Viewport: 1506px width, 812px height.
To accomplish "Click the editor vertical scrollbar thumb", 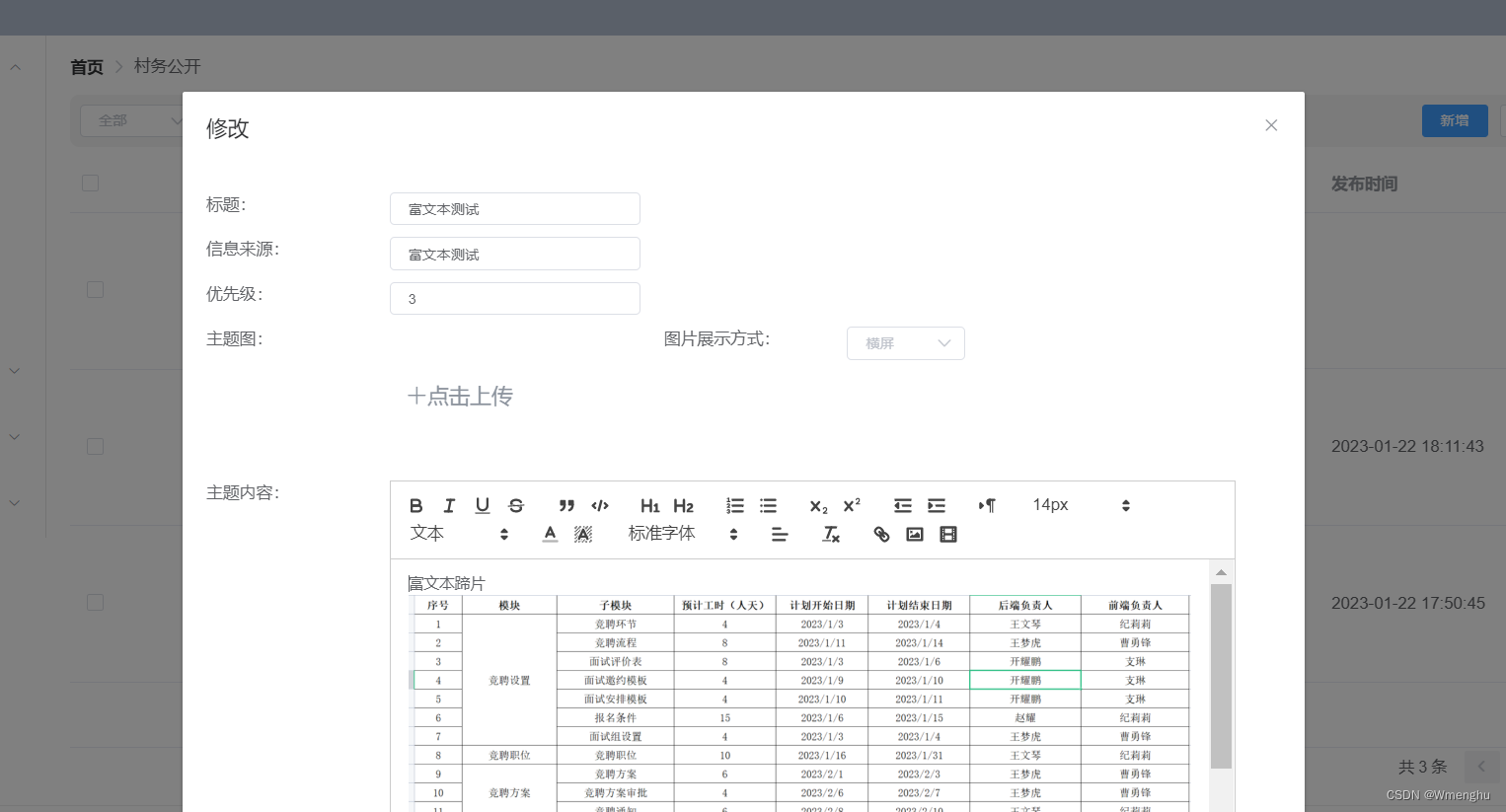I will coord(1221,676).
